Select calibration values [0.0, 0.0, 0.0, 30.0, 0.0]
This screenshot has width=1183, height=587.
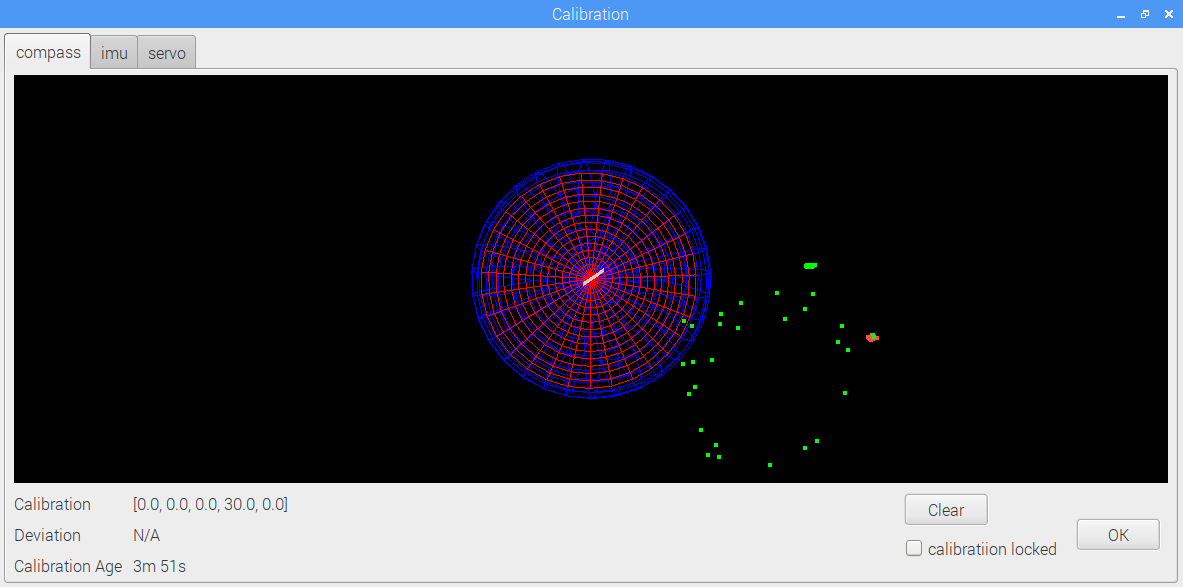pyautogui.click(x=210, y=504)
